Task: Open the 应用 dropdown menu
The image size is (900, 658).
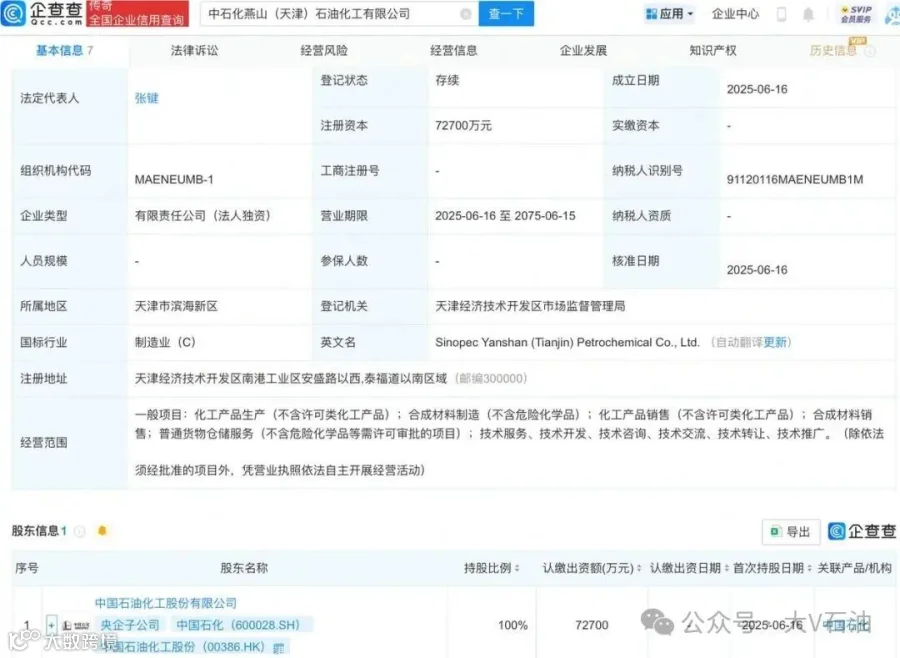Action: [x=669, y=14]
